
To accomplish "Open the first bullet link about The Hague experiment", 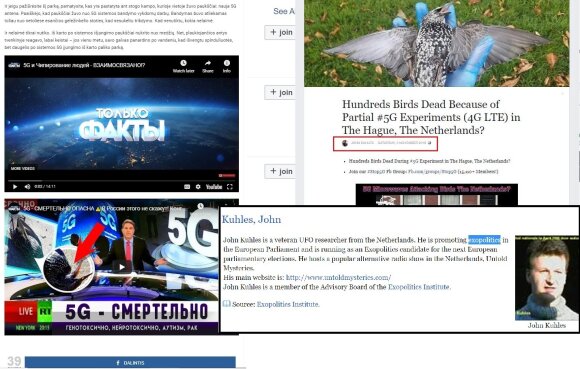I will pos(429,161).
